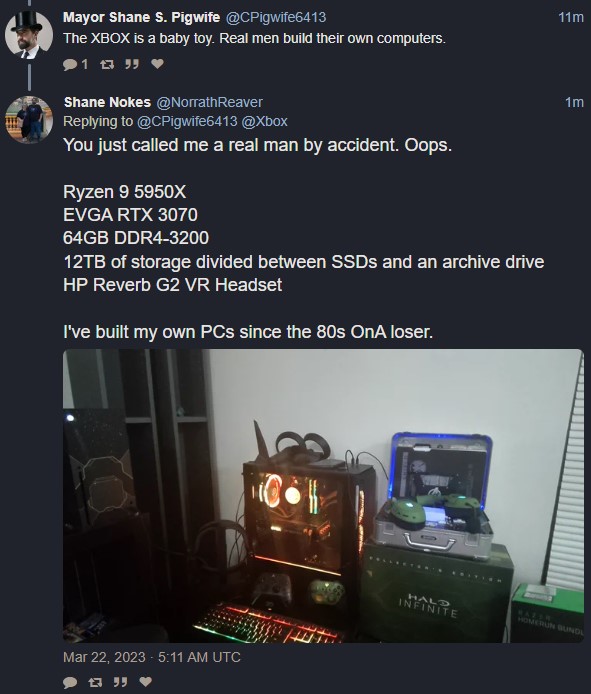This screenshot has width=591, height=694.
Task: Open the 1m timestamp of the reply
Action: tap(574, 102)
